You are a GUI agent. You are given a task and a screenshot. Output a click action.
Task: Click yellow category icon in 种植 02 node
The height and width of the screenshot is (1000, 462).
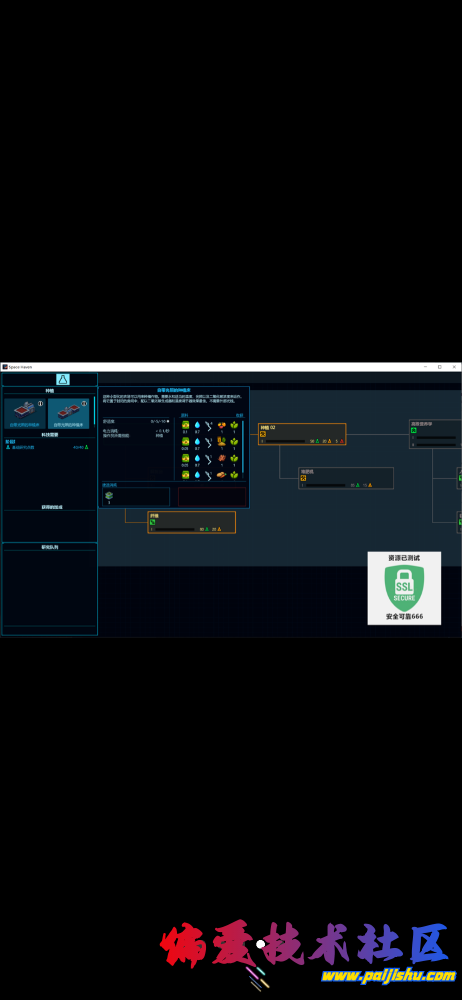click(262, 434)
